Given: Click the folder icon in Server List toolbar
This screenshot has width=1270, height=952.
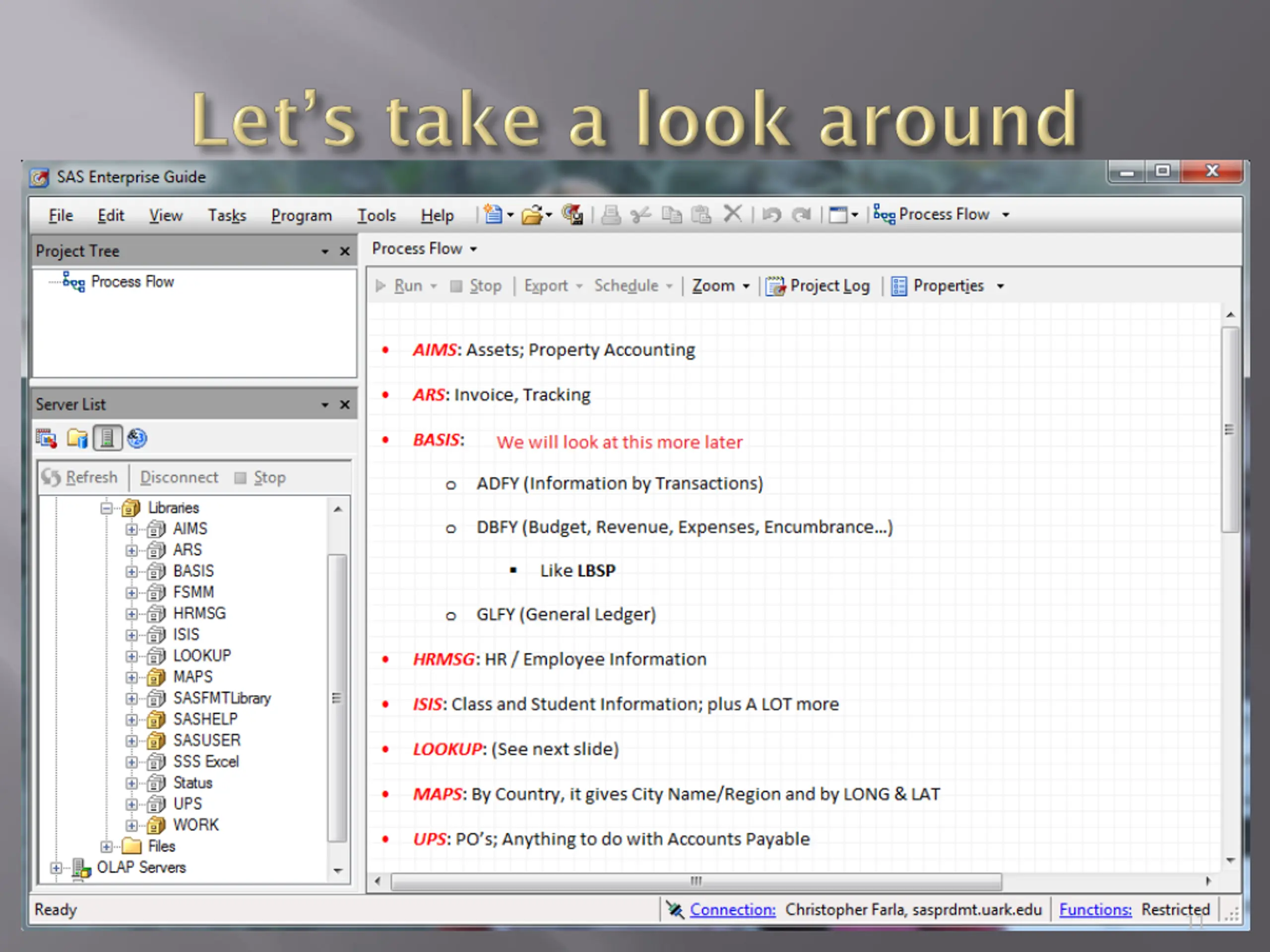Looking at the screenshot, I should click(77, 439).
